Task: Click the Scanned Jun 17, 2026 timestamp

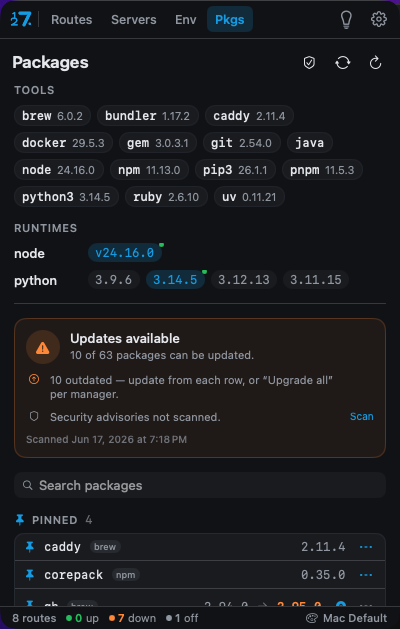Action: pyautogui.click(x=106, y=439)
